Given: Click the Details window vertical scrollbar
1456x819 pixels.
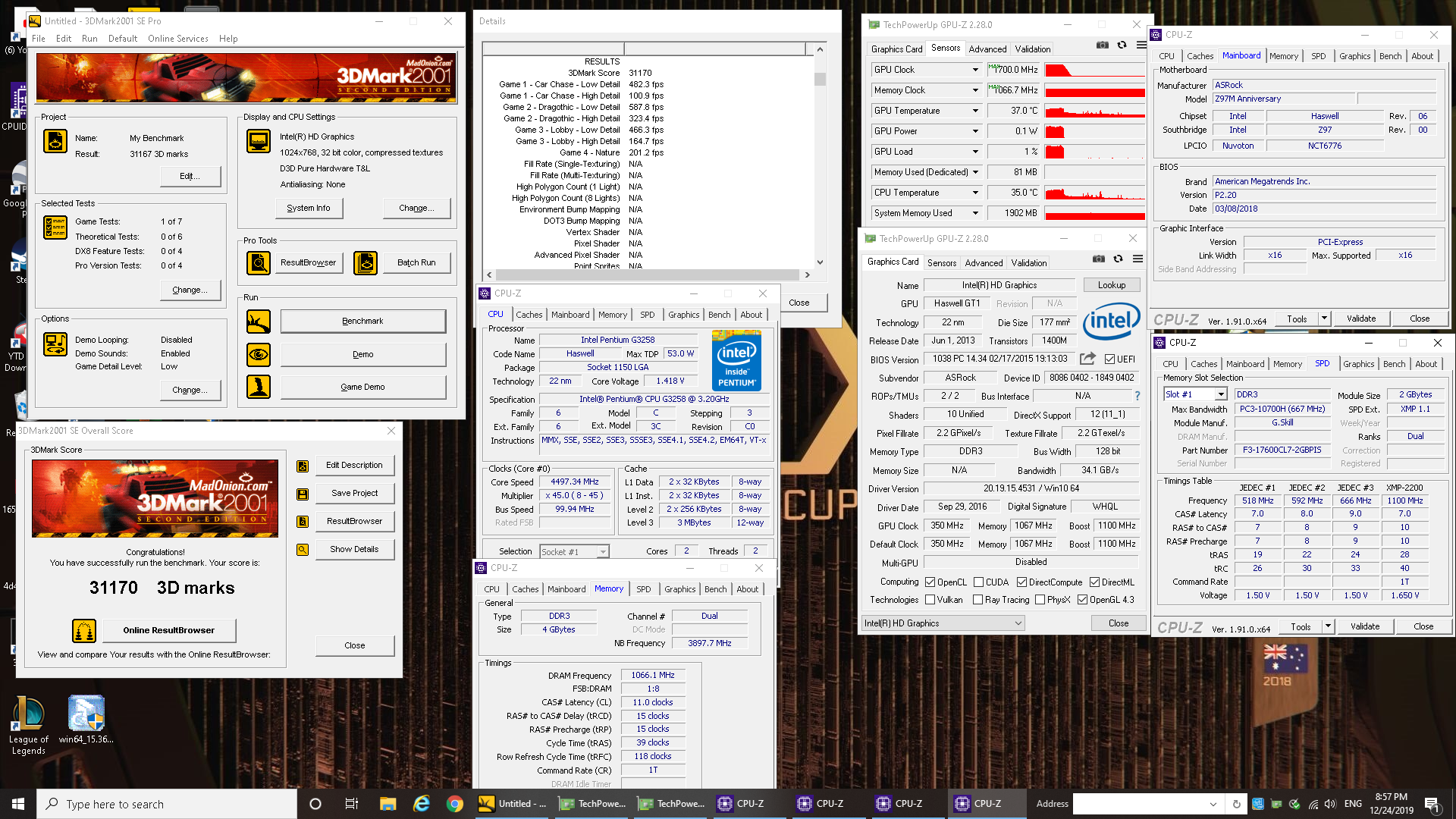Looking at the screenshot, I should (x=820, y=155).
